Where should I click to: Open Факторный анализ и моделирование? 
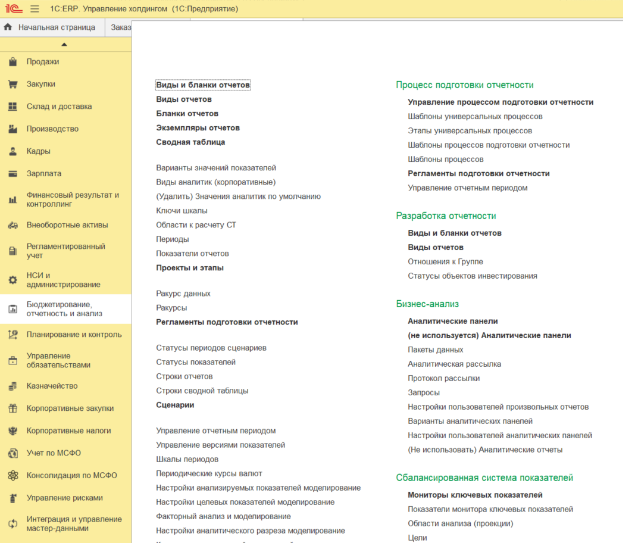[223, 517]
